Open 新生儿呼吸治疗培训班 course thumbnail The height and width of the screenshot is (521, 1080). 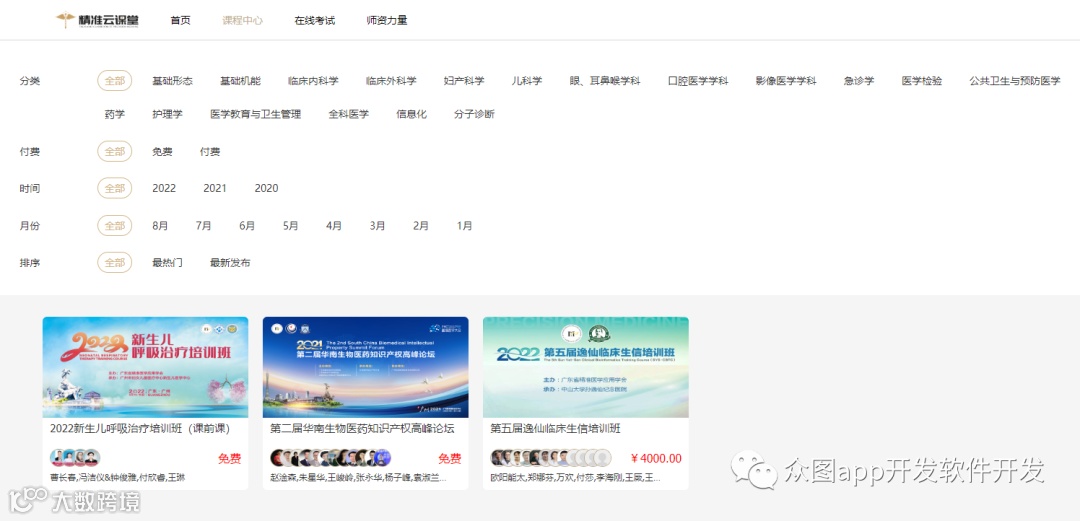tap(145, 367)
